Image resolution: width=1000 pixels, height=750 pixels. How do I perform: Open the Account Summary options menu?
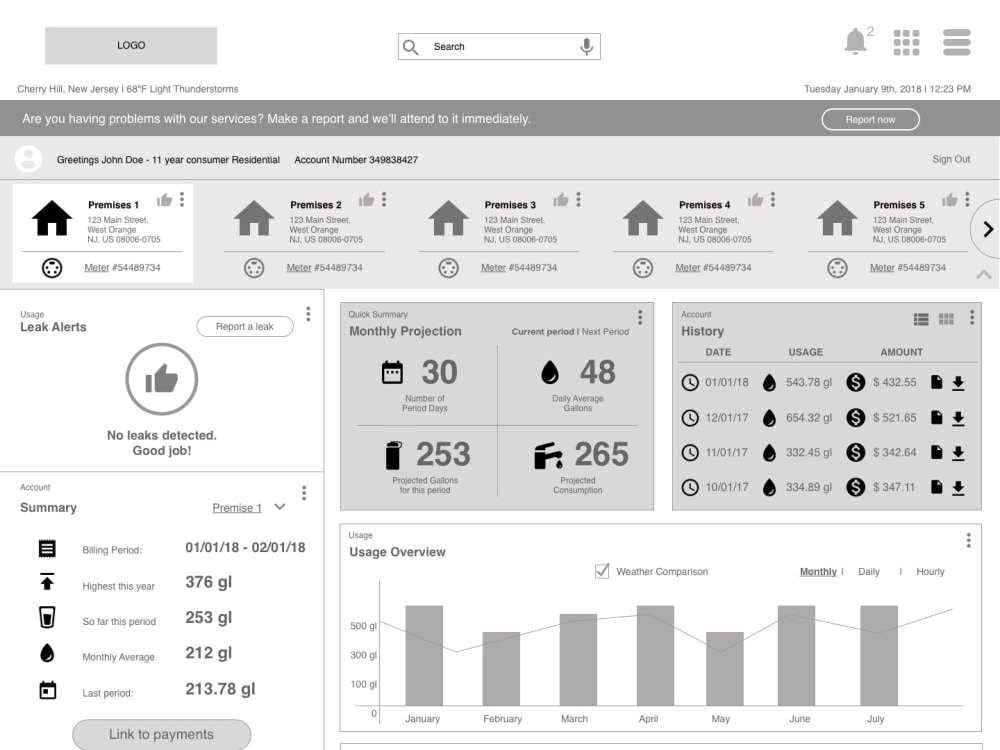(x=304, y=492)
